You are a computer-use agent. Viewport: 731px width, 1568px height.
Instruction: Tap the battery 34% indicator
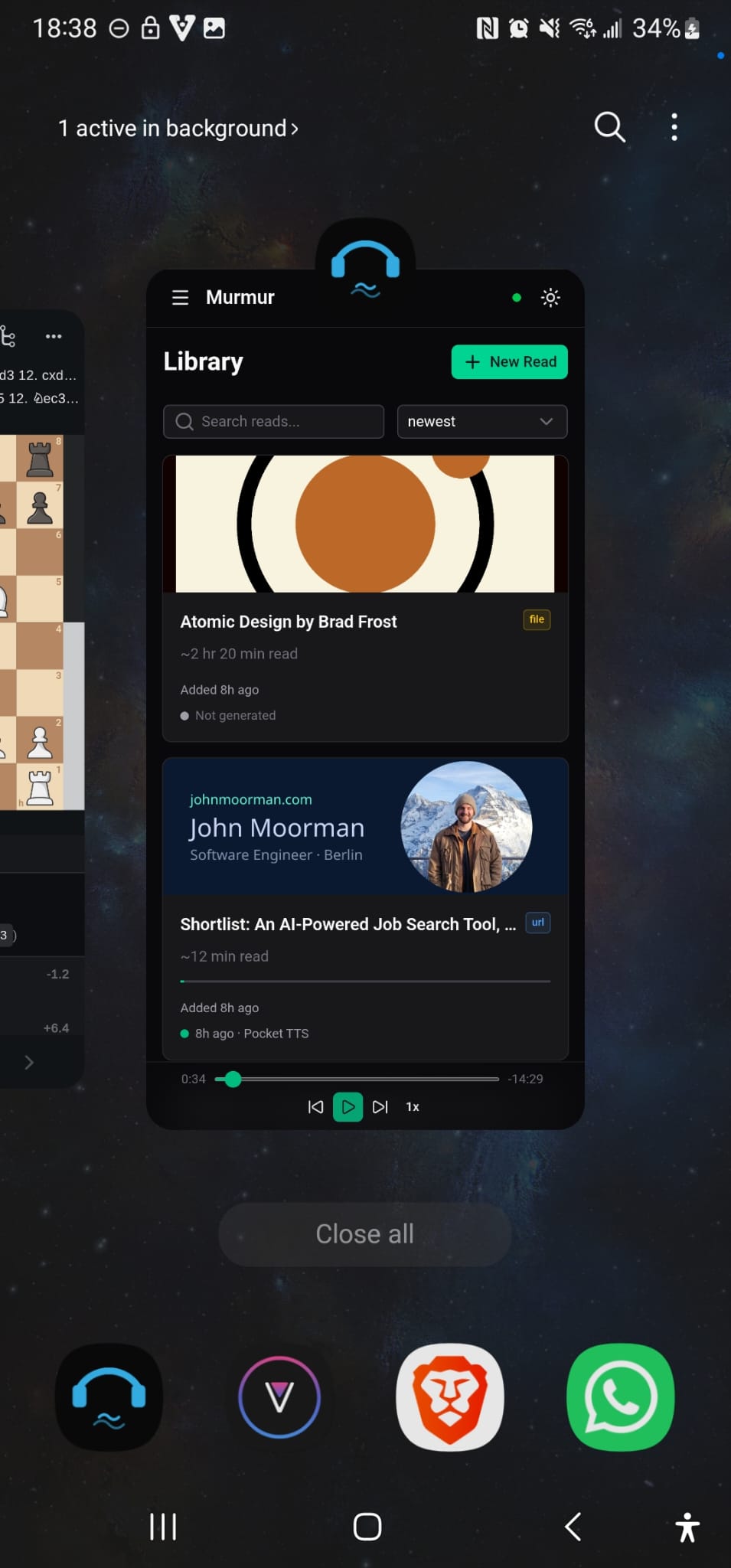coord(666,28)
